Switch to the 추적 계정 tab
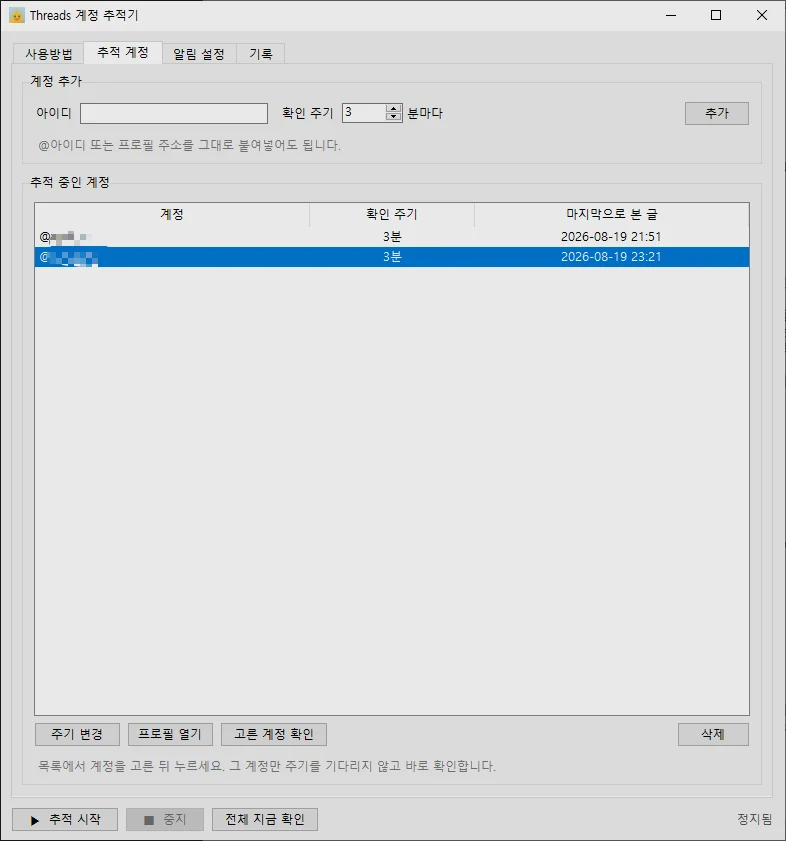Image resolution: width=786 pixels, height=841 pixels. point(123,53)
